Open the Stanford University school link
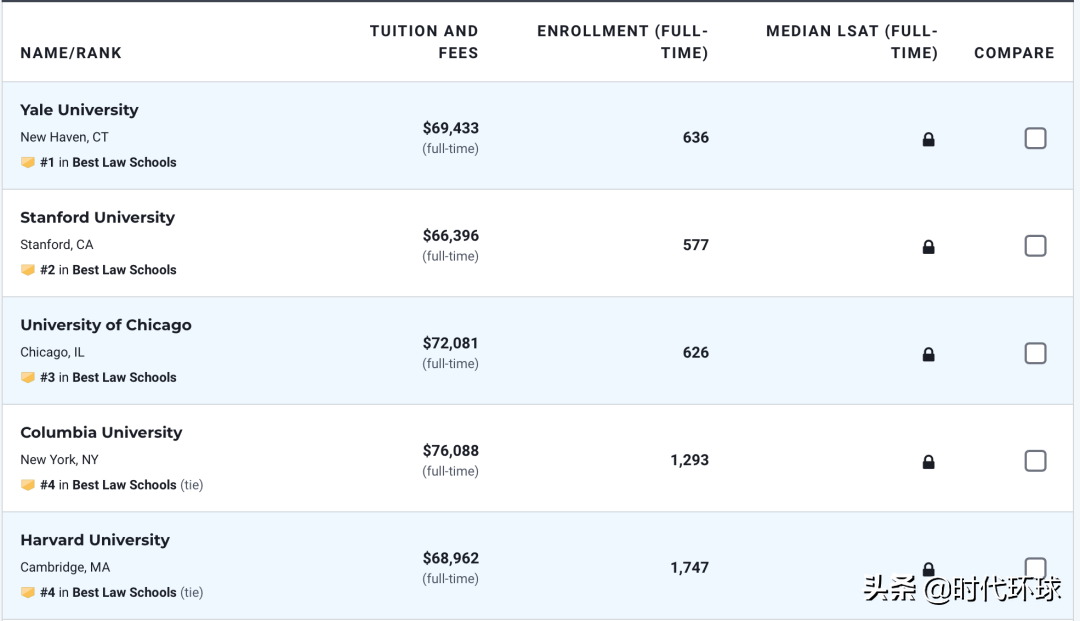 97,217
